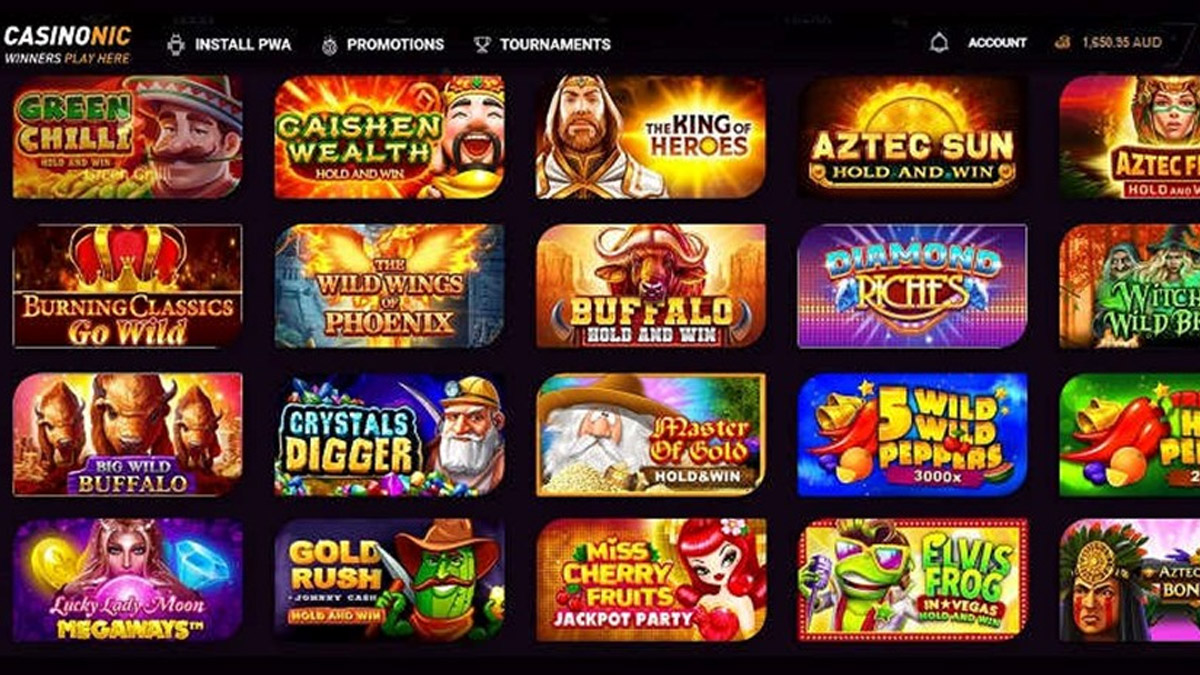
Task: Open the Green Chilli game thumbnail
Action: (x=127, y=137)
